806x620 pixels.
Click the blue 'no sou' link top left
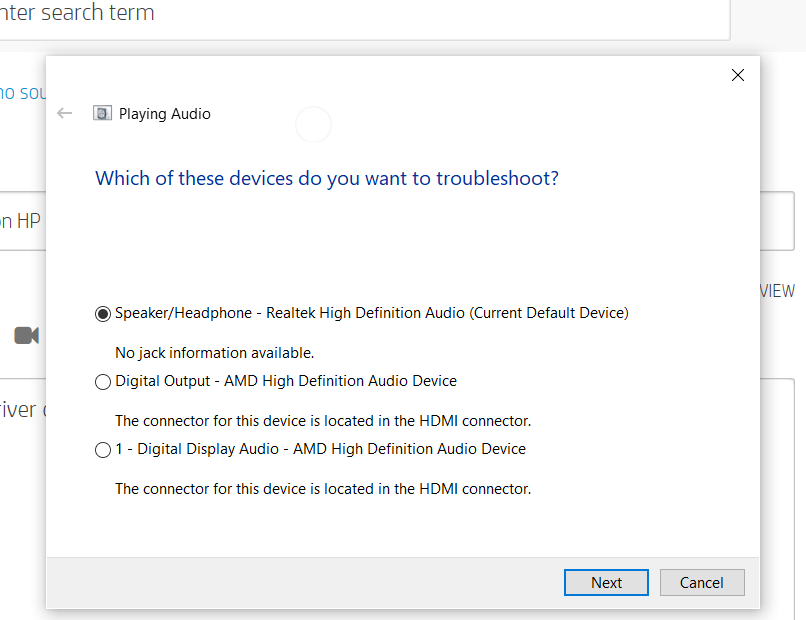coord(18,93)
